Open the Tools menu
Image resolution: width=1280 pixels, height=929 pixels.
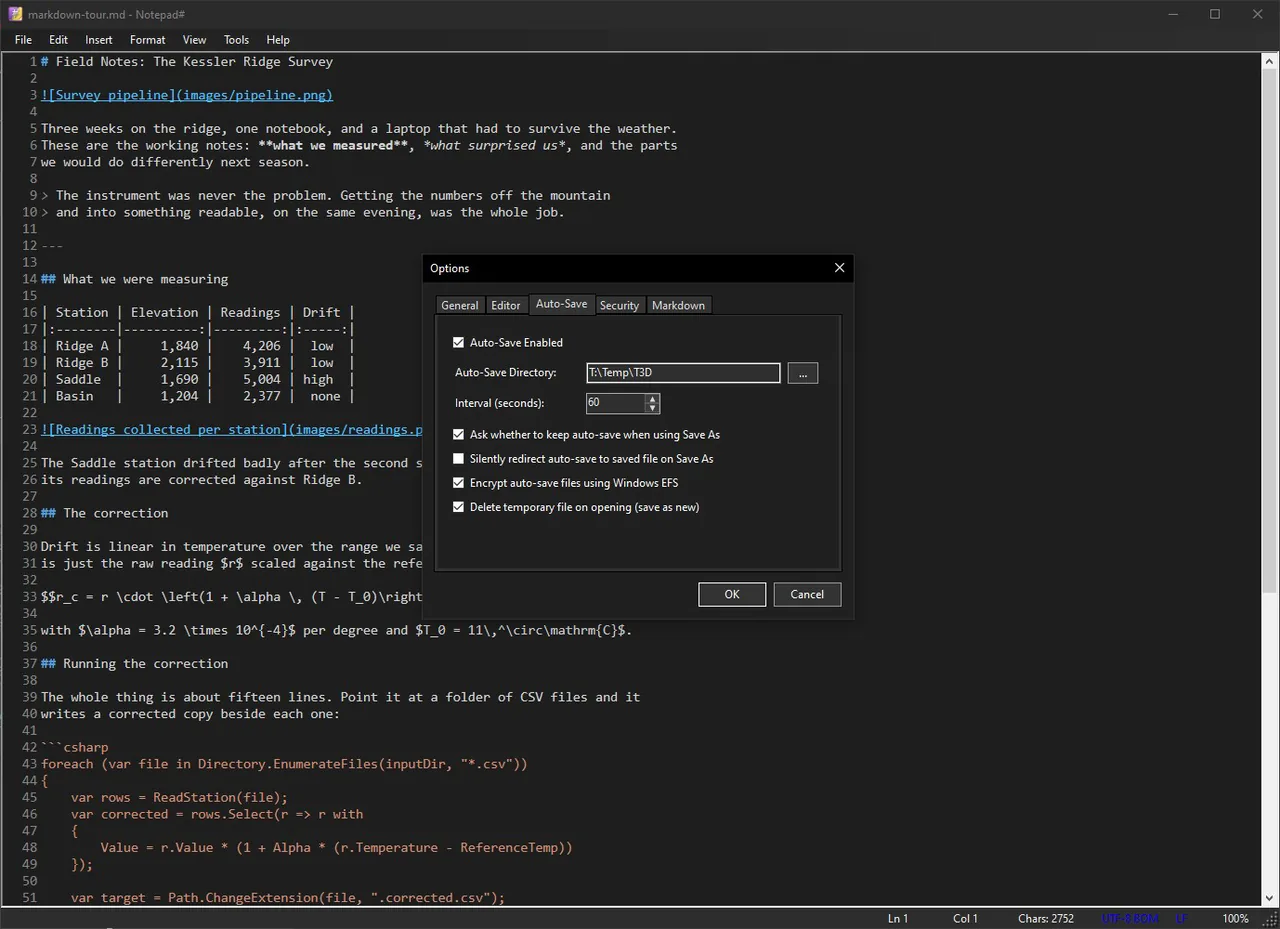(x=236, y=40)
